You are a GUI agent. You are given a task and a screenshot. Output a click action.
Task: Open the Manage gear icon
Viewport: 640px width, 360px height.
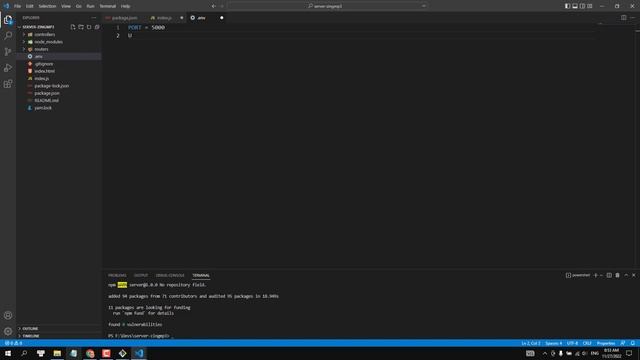click(8, 331)
